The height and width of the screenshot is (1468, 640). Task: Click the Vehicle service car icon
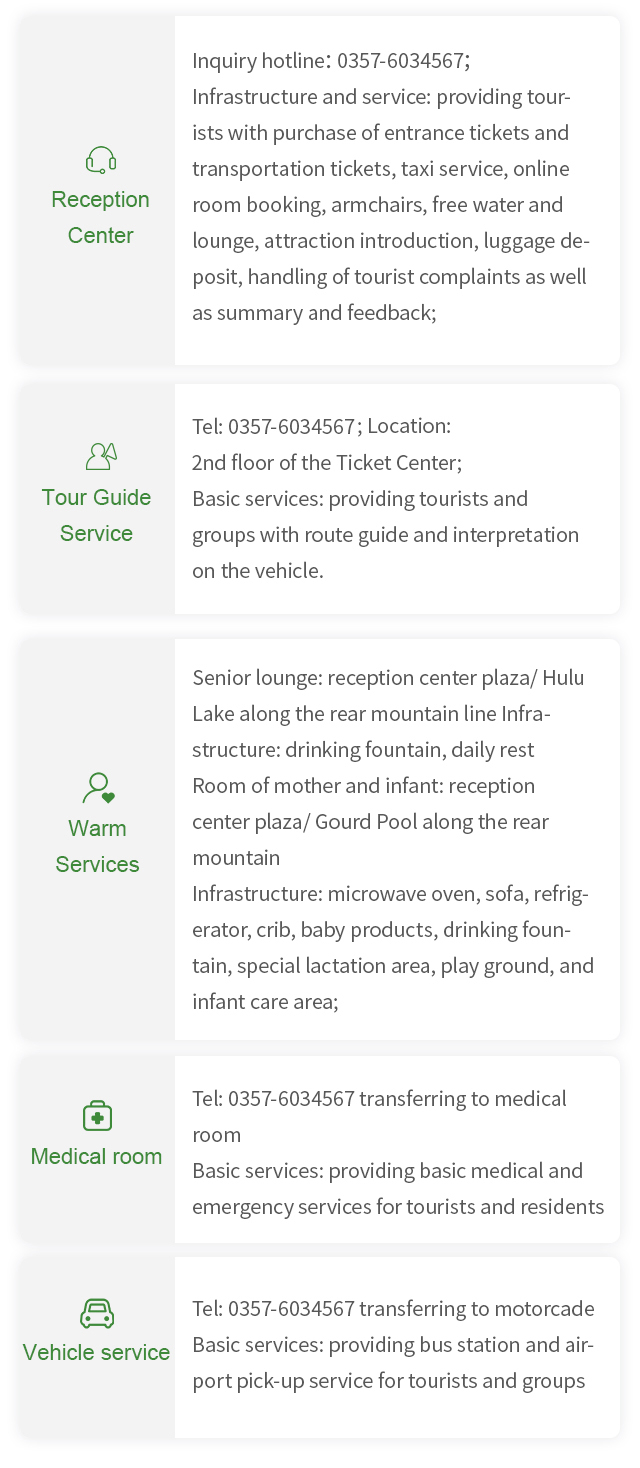coord(97,1313)
